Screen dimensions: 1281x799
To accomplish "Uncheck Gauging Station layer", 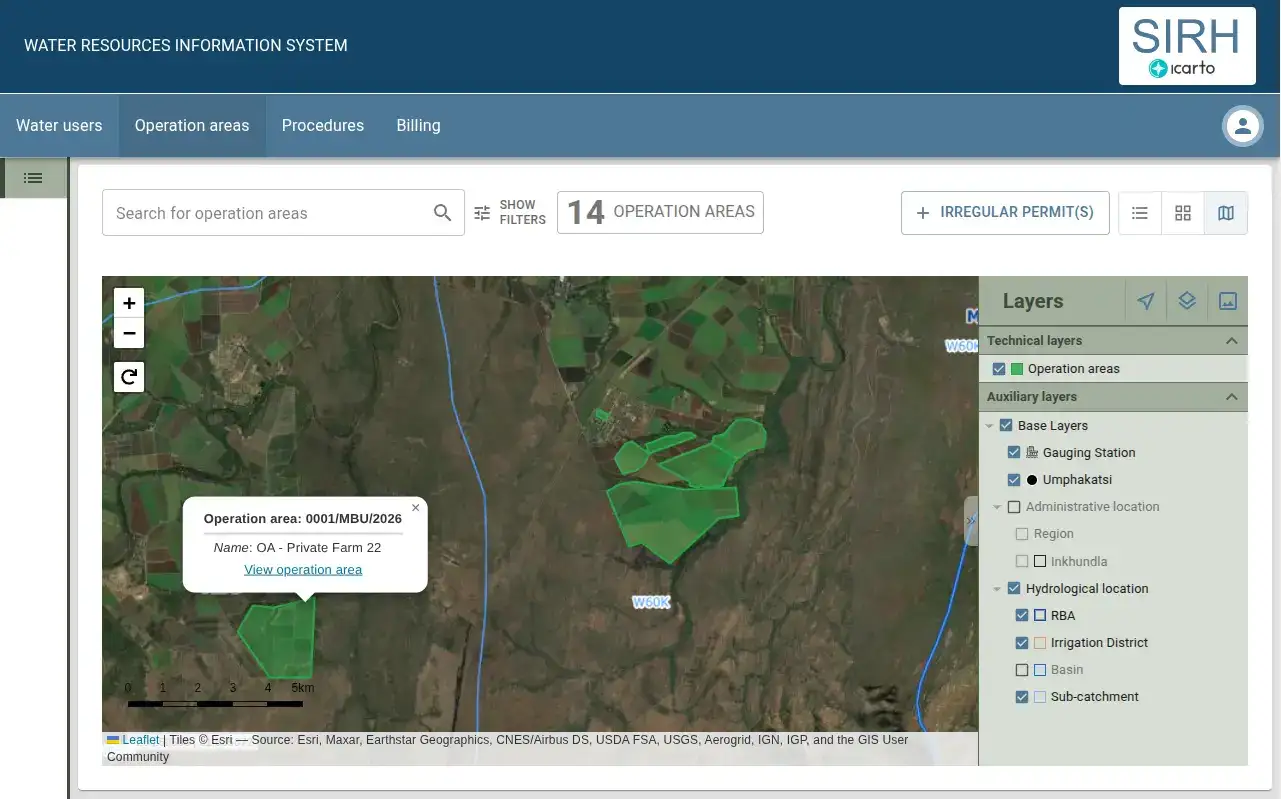I will (1014, 452).
